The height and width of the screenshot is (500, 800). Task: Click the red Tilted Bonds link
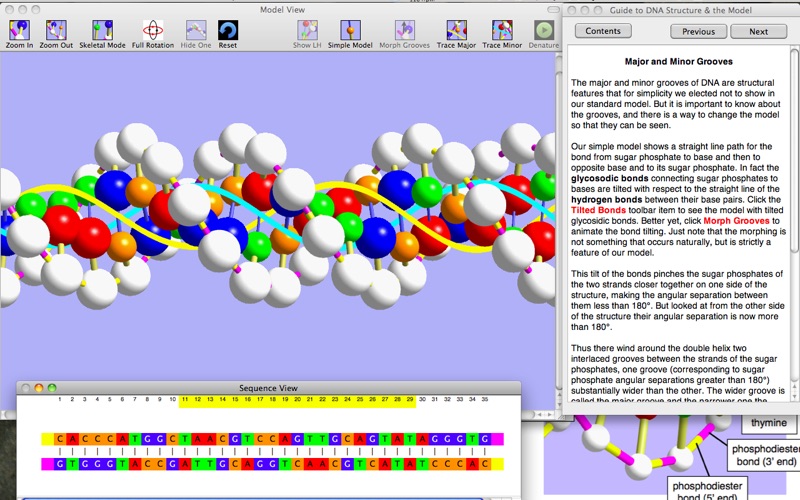[x=598, y=210]
